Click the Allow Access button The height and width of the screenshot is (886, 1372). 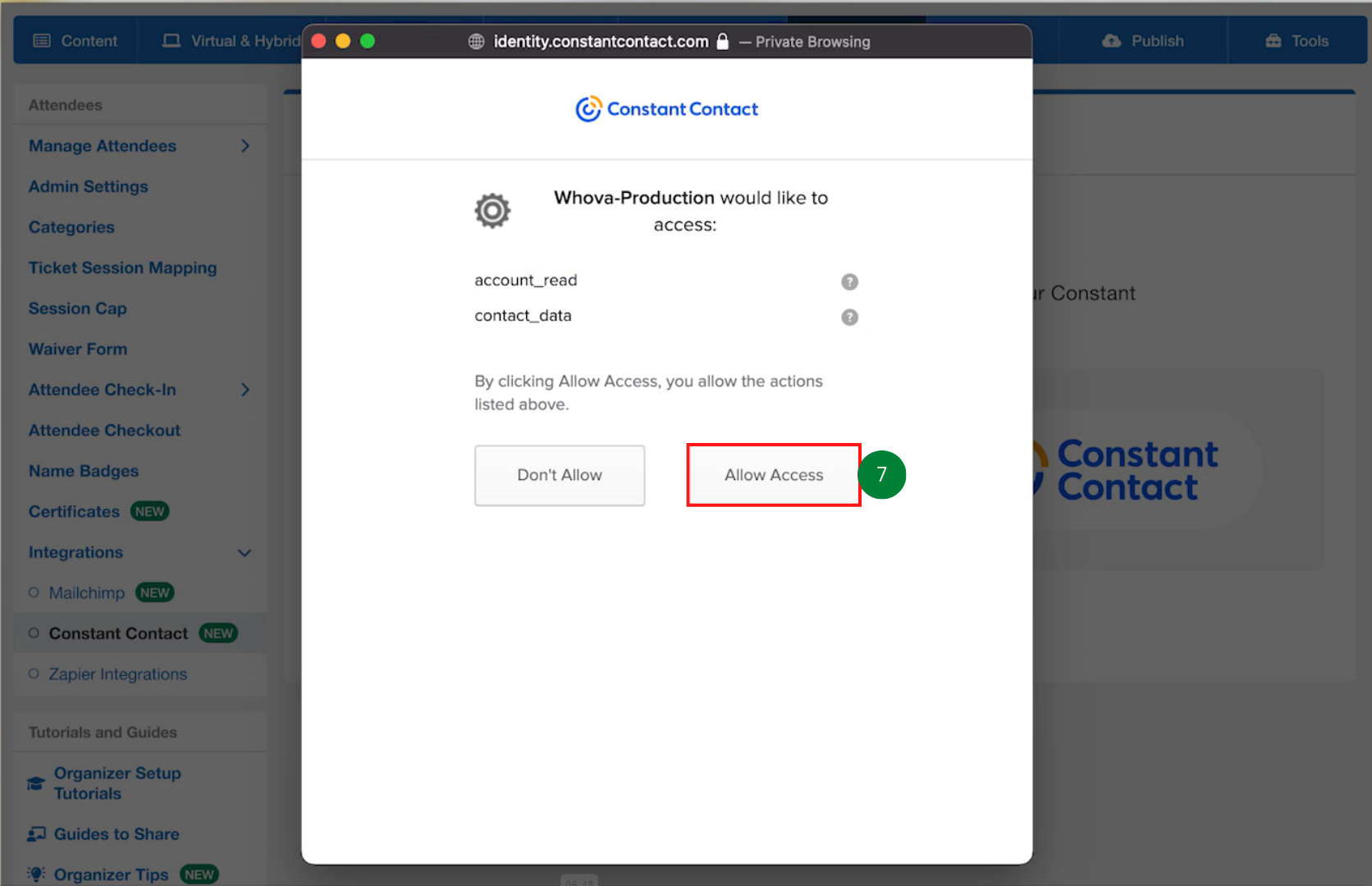774,475
